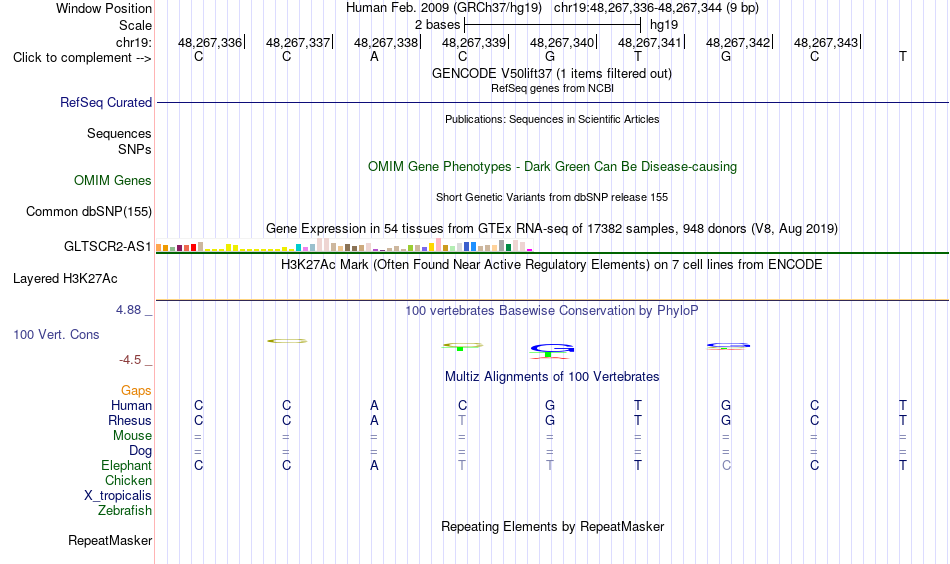Screen dimensions: 950x564
Task: Open 'Publications: Sequences in Scientific Articles' title
Action: tap(552, 119)
